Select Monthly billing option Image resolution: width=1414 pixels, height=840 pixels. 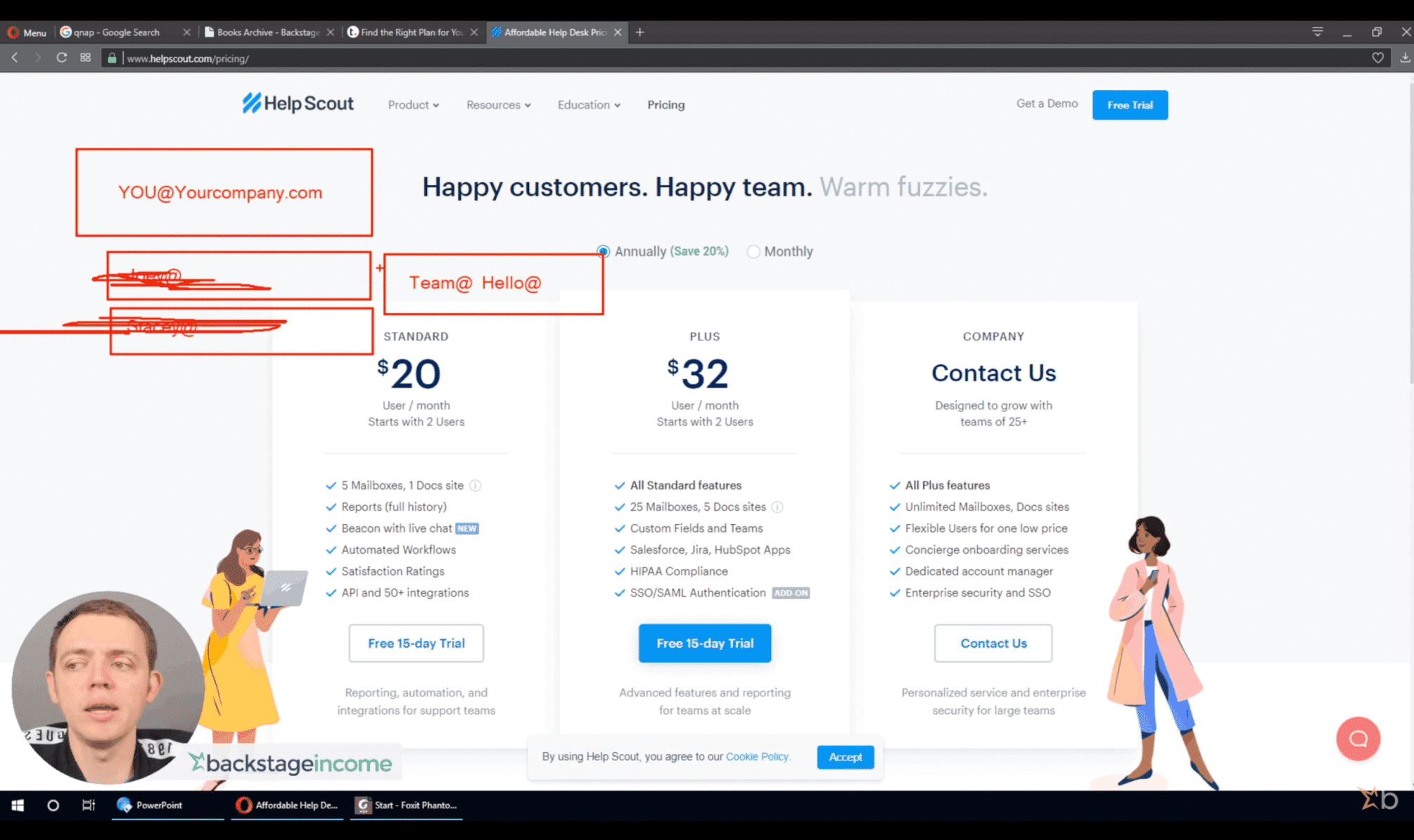click(x=753, y=251)
